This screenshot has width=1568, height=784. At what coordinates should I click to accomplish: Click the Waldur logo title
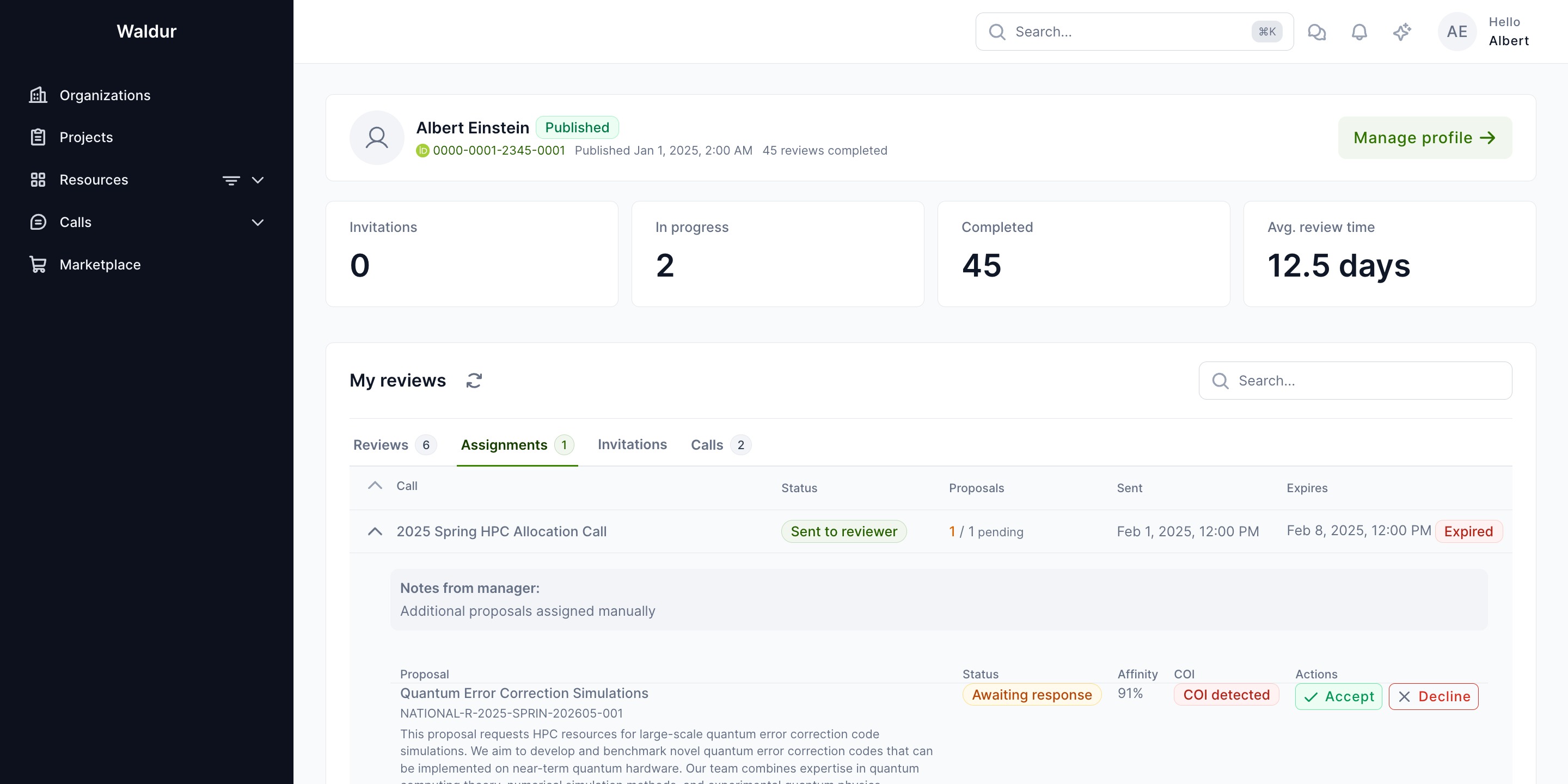[x=146, y=31]
